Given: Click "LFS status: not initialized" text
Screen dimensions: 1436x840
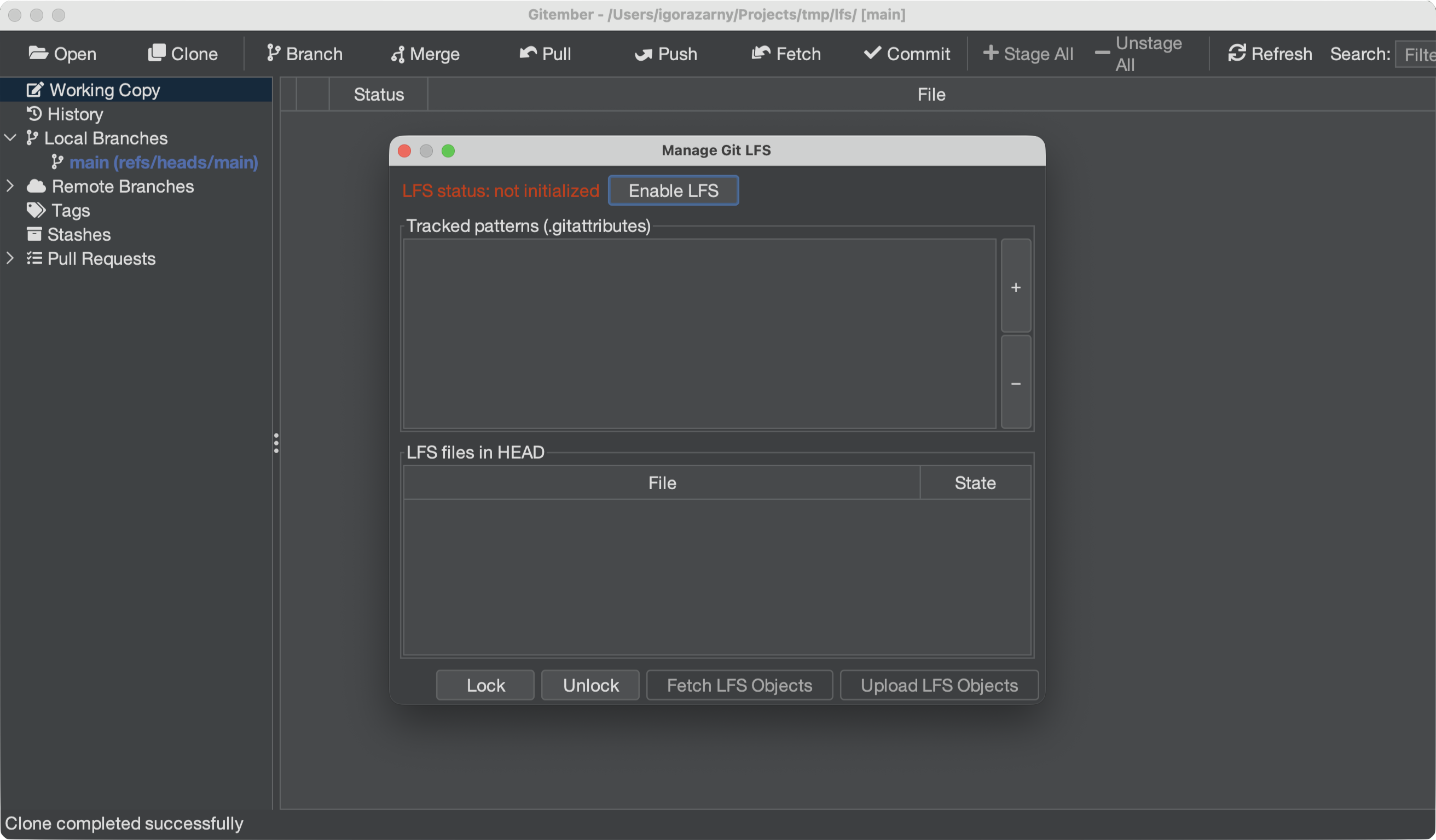Looking at the screenshot, I should (x=500, y=191).
